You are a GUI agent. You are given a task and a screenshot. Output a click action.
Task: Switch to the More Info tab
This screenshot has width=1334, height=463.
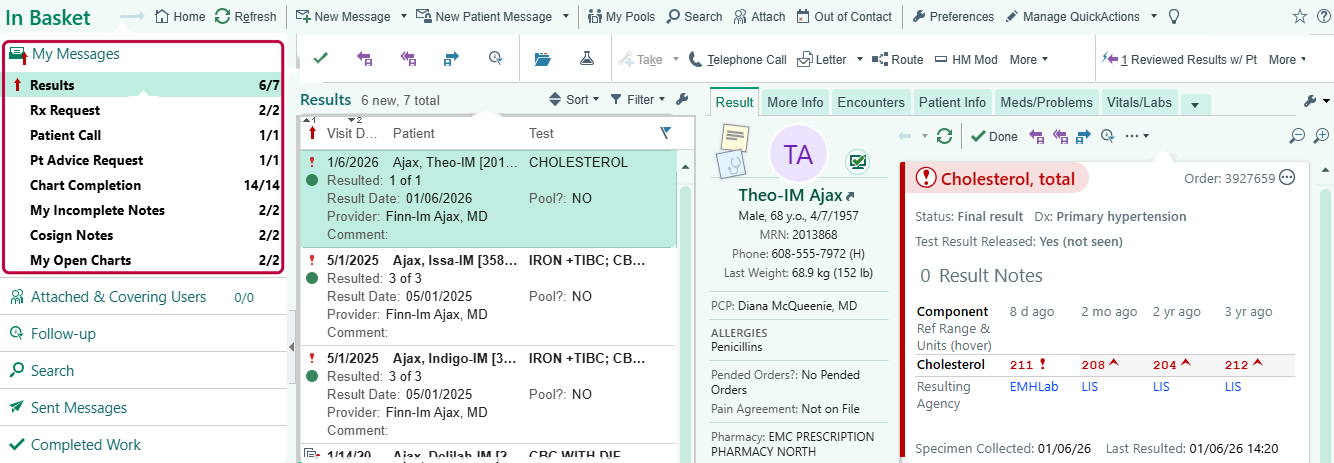(x=795, y=102)
